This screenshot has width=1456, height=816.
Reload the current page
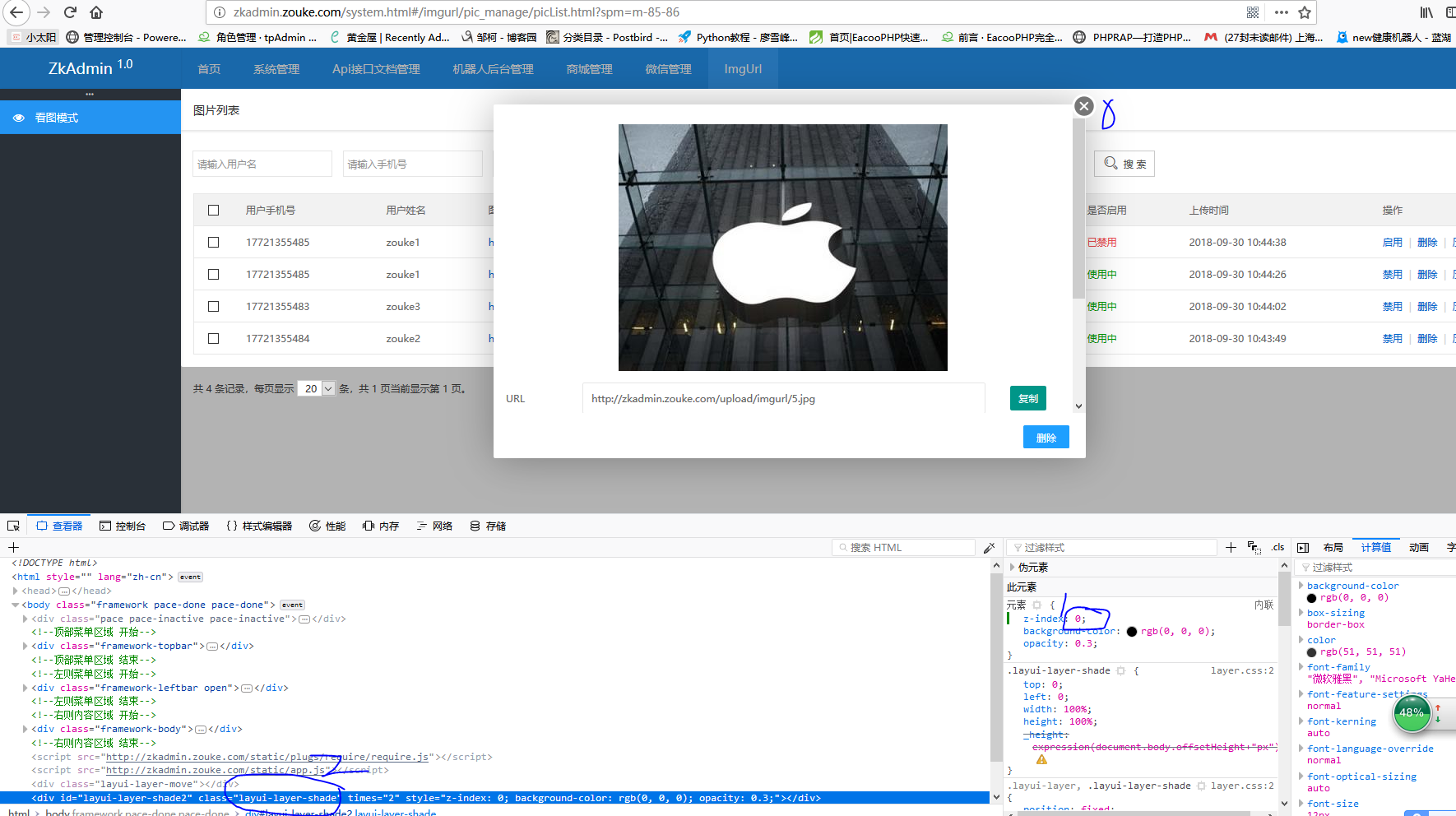pyautogui.click(x=70, y=12)
